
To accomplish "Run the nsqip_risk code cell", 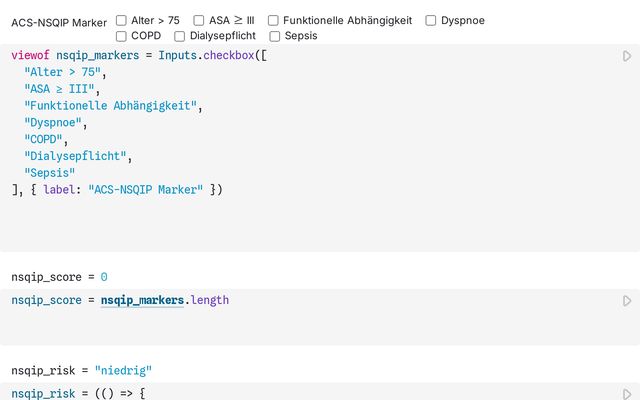I will [x=627, y=394].
